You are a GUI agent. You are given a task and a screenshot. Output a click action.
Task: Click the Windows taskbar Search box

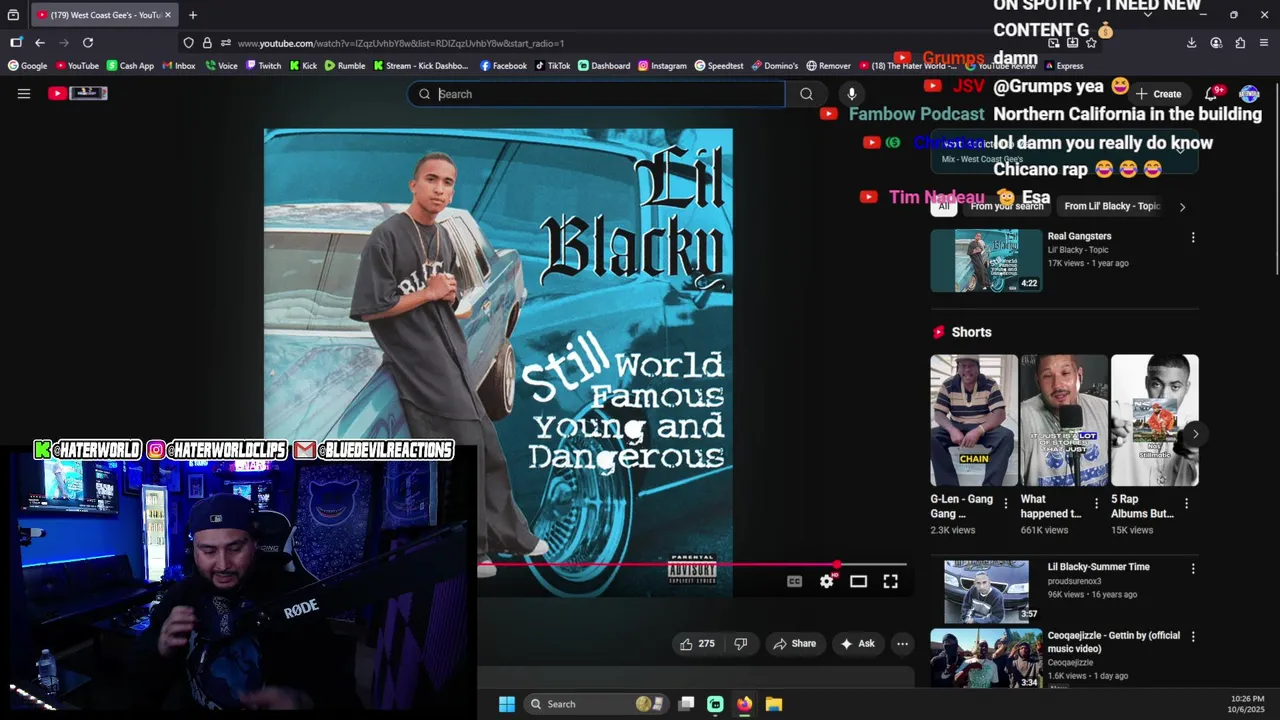(596, 704)
